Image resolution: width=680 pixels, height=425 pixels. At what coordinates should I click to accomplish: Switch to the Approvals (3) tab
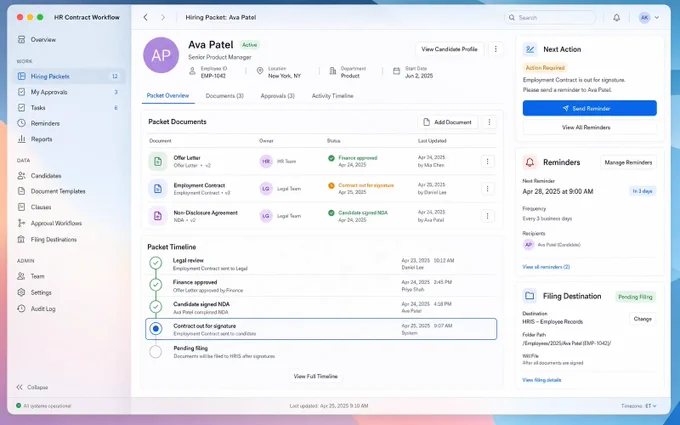point(278,96)
